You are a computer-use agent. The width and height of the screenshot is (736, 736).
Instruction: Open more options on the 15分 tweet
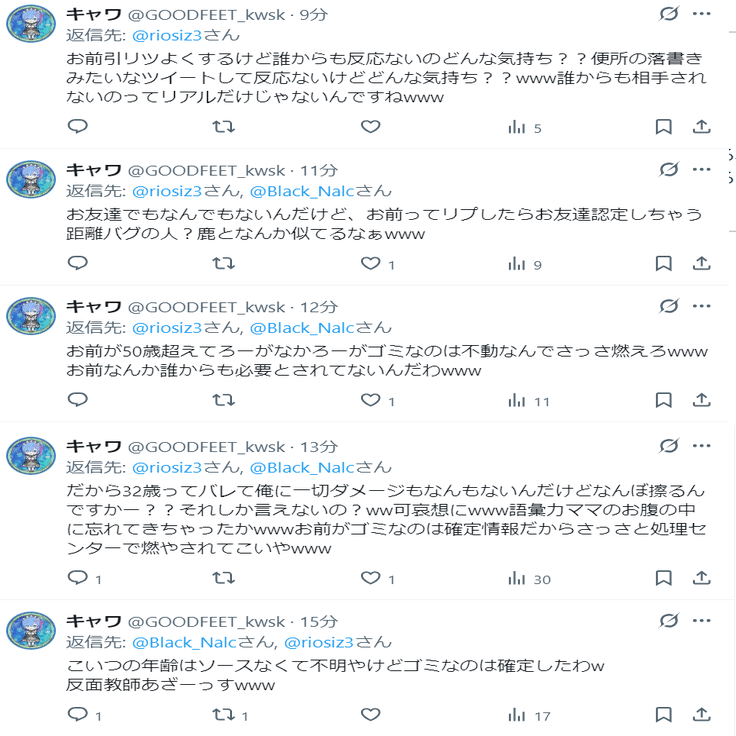[702, 621]
